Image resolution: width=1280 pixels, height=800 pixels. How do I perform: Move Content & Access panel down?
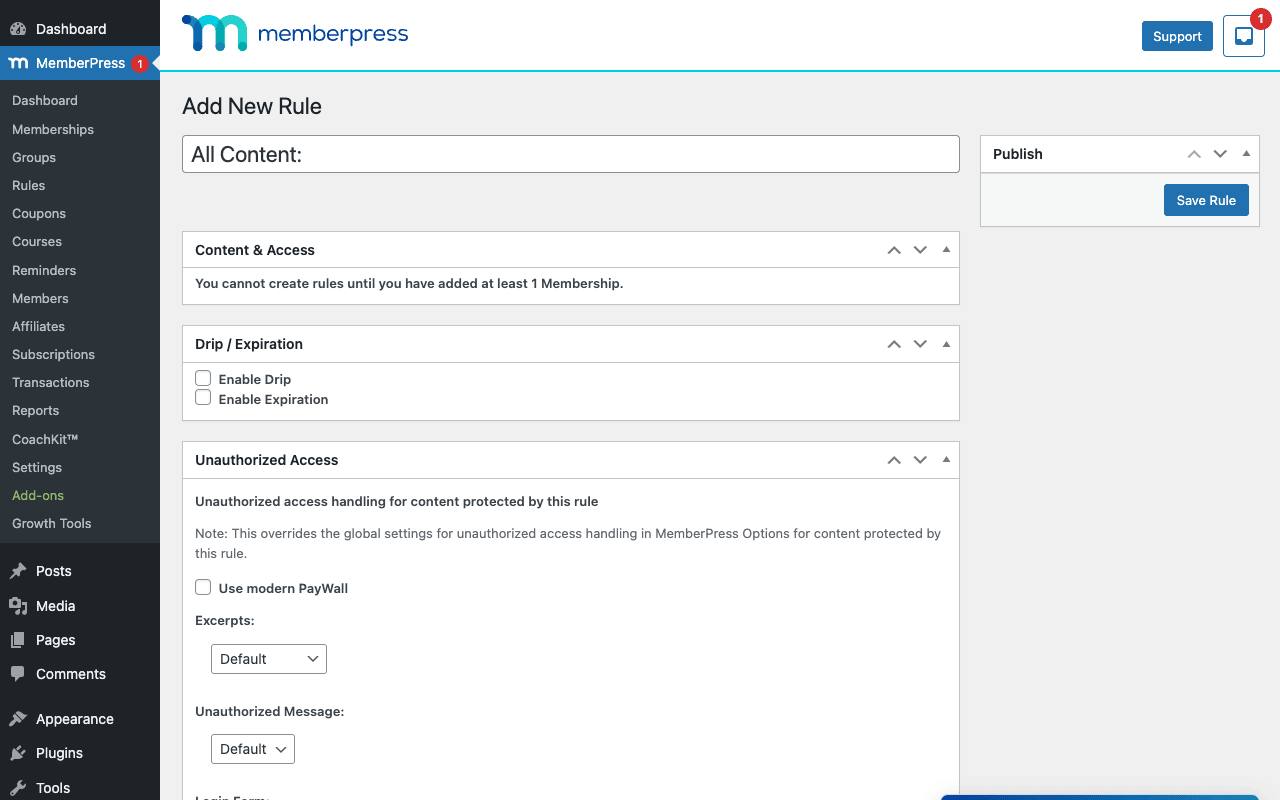920,250
